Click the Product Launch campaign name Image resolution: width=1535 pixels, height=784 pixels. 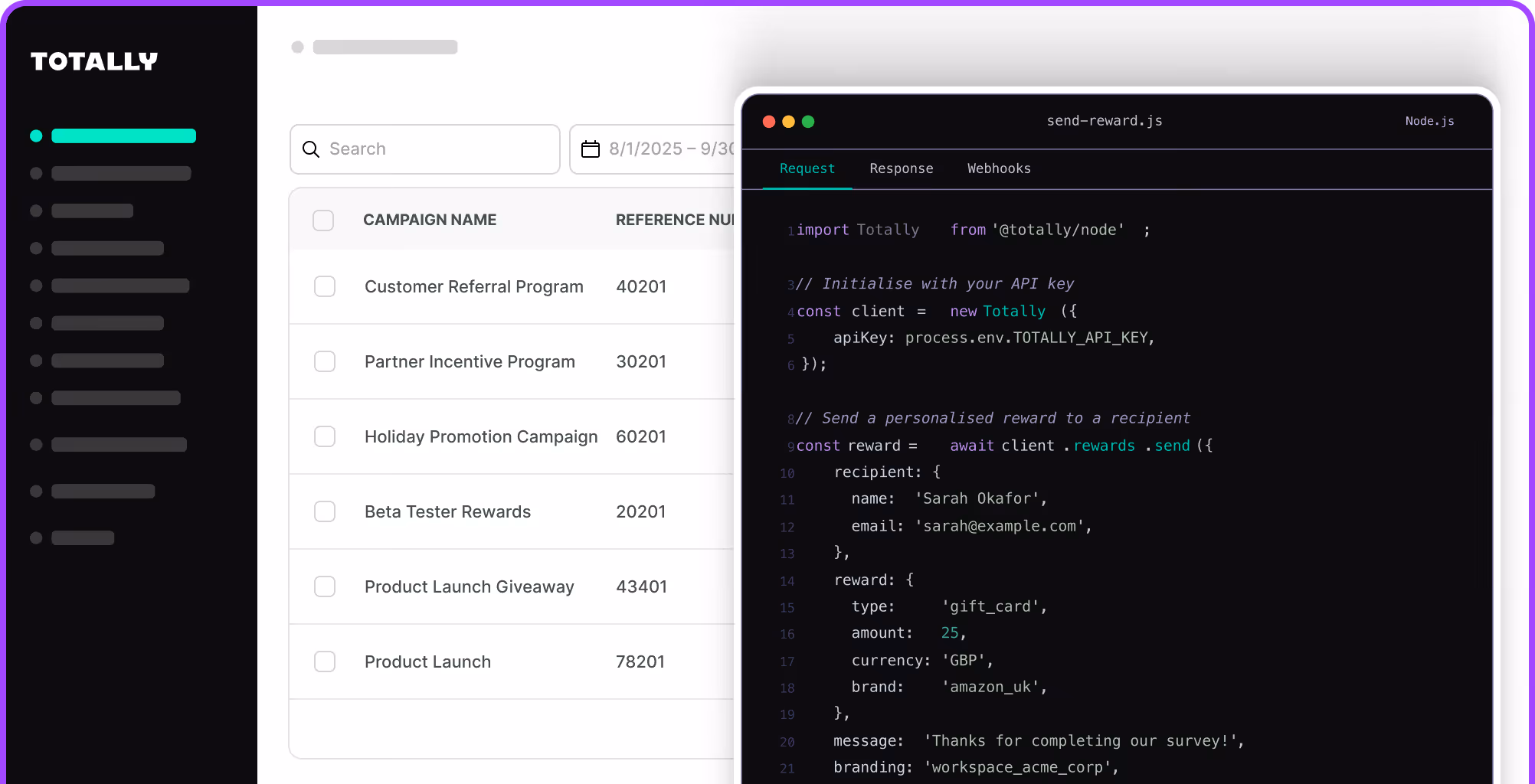click(x=427, y=661)
